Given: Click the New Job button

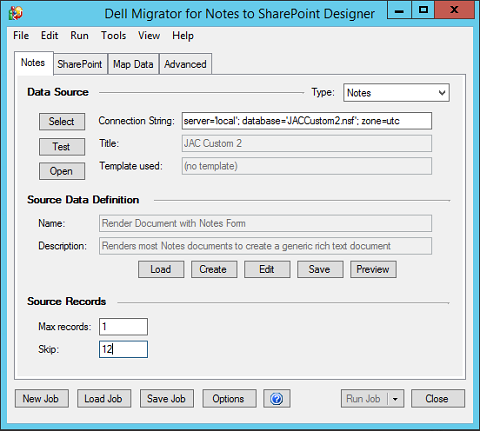Looking at the screenshot, I should pos(41,399).
